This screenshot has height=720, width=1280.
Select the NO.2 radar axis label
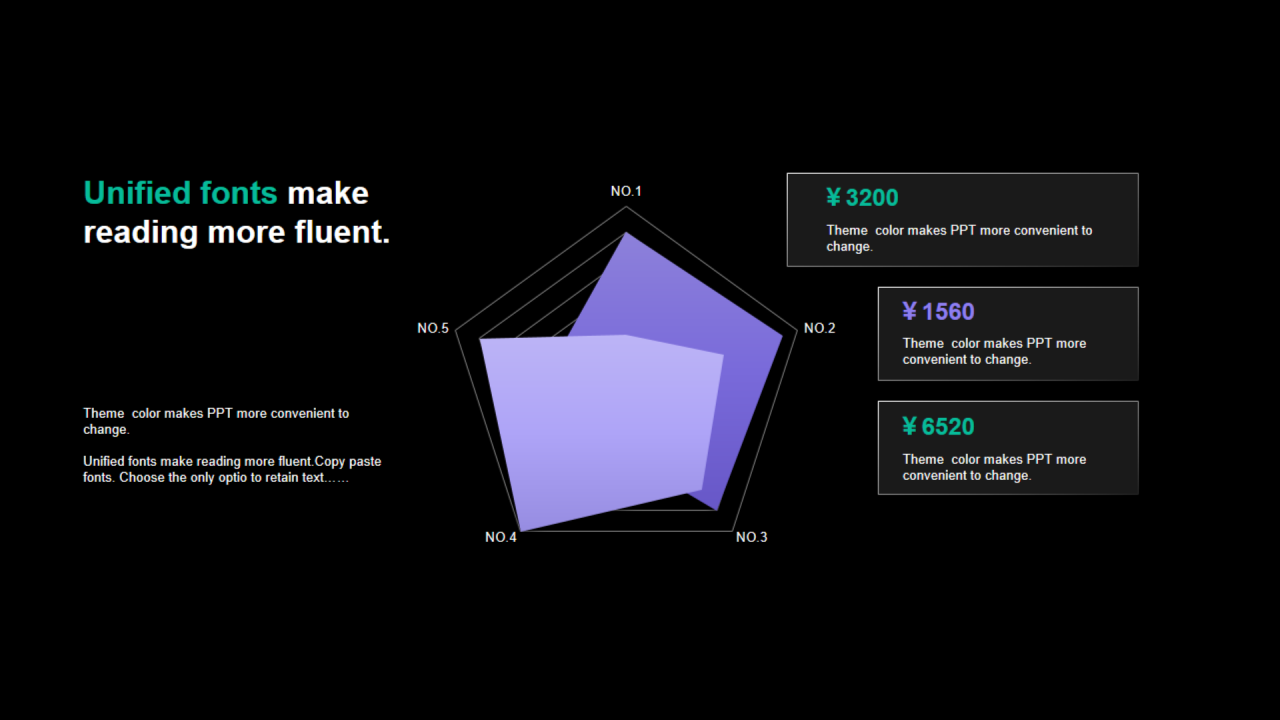click(x=819, y=328)
